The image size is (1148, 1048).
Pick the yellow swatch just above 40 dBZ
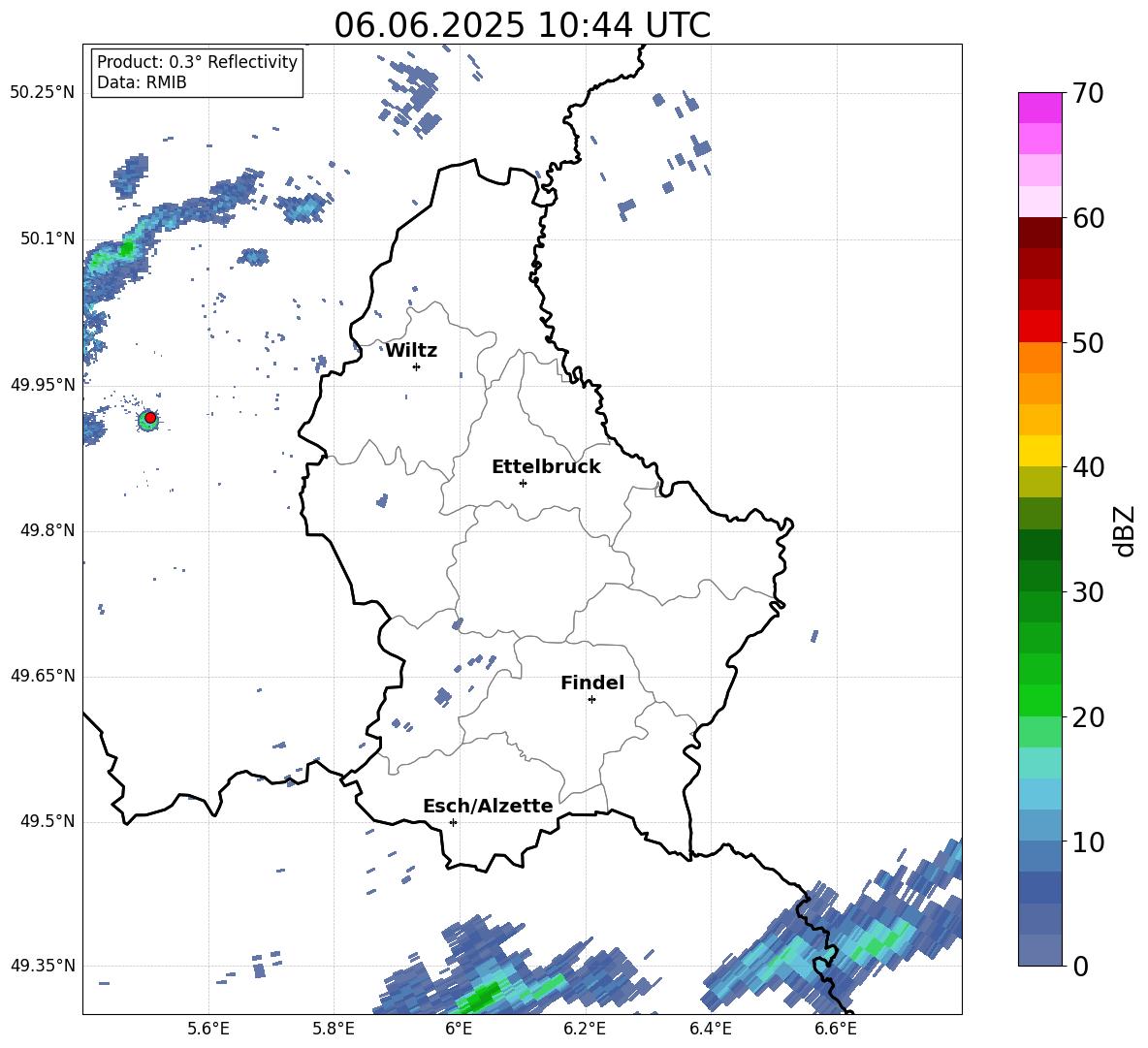[1039, 451]
